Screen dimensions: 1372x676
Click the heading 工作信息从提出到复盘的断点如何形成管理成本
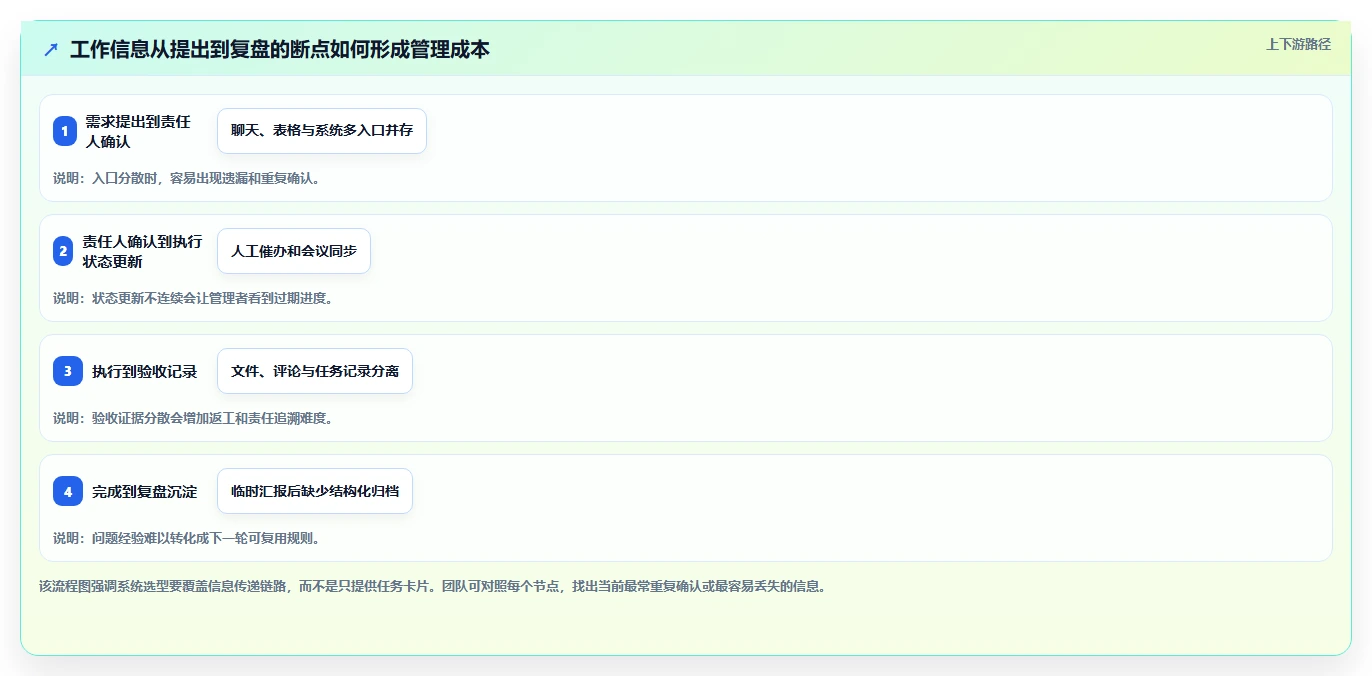280,49
